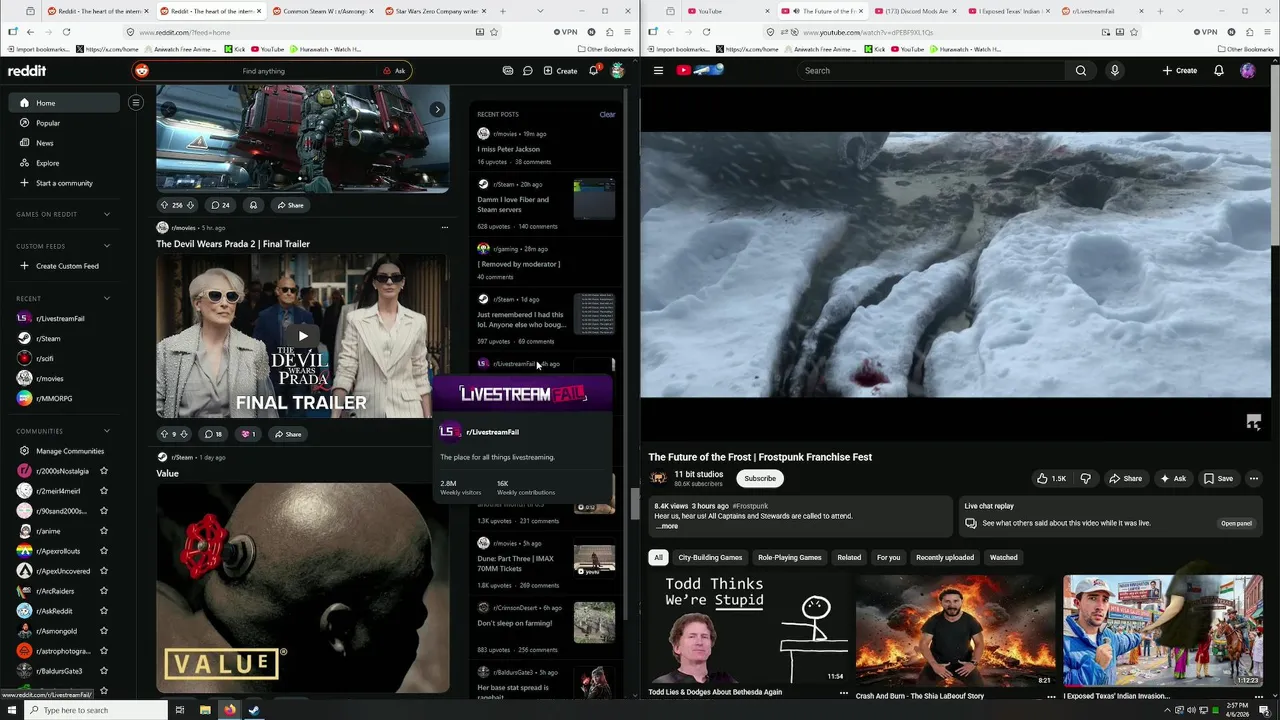Open tab list dropdown in YouTube browser

click(x=1181, y=11)
